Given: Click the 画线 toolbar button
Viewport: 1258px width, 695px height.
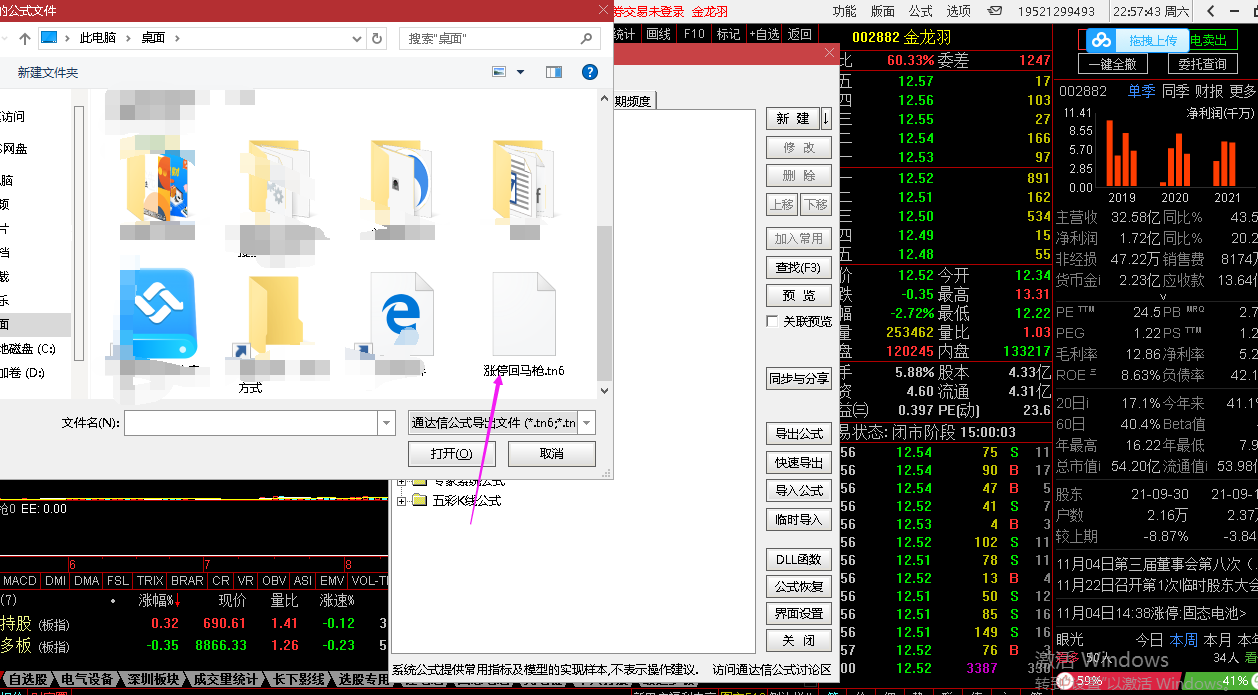Looking at the screenshot, I should pyautogui.click(x=659, y=34).
